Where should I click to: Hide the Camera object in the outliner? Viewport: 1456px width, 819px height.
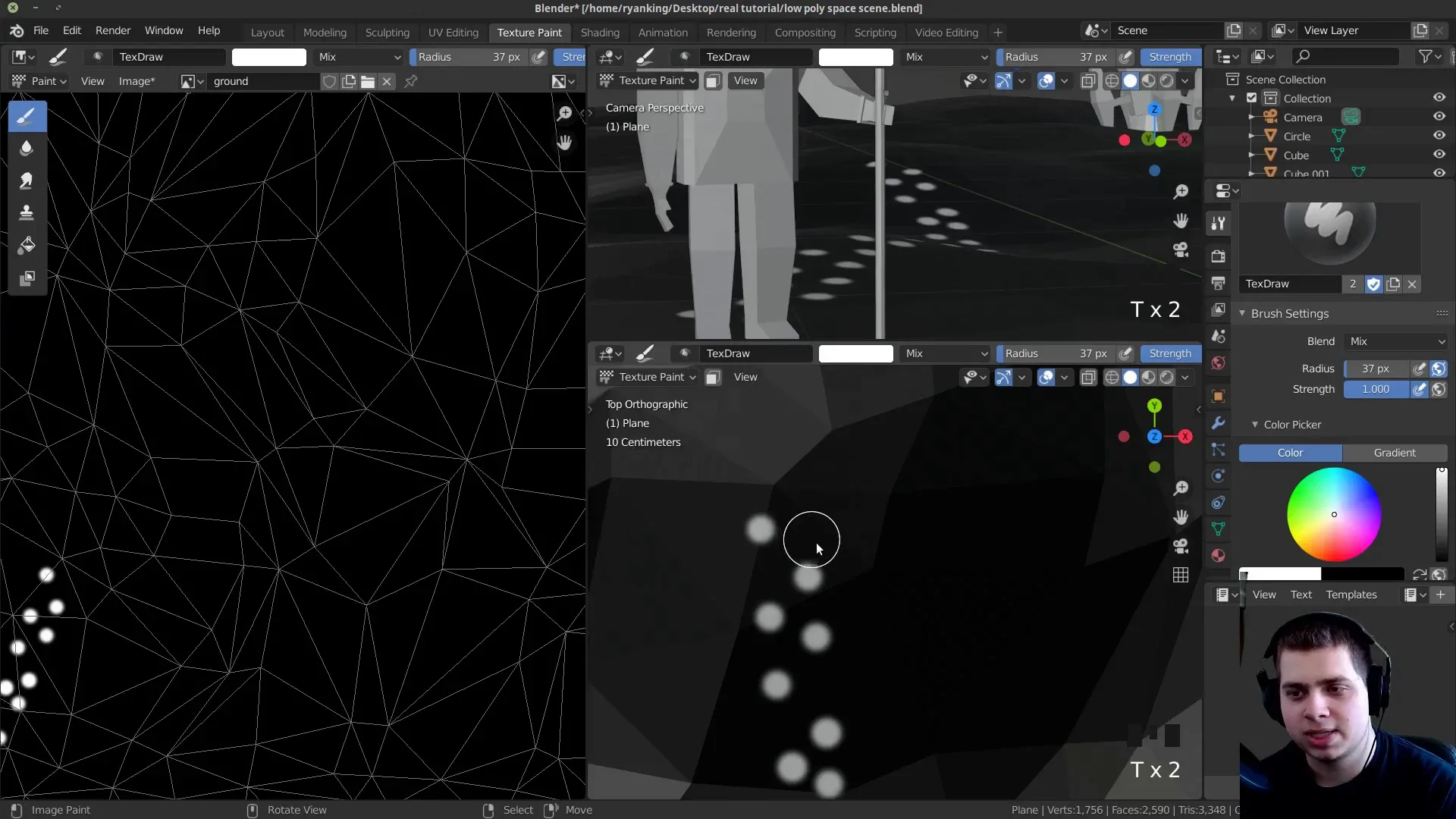[x=1439, y=117]
